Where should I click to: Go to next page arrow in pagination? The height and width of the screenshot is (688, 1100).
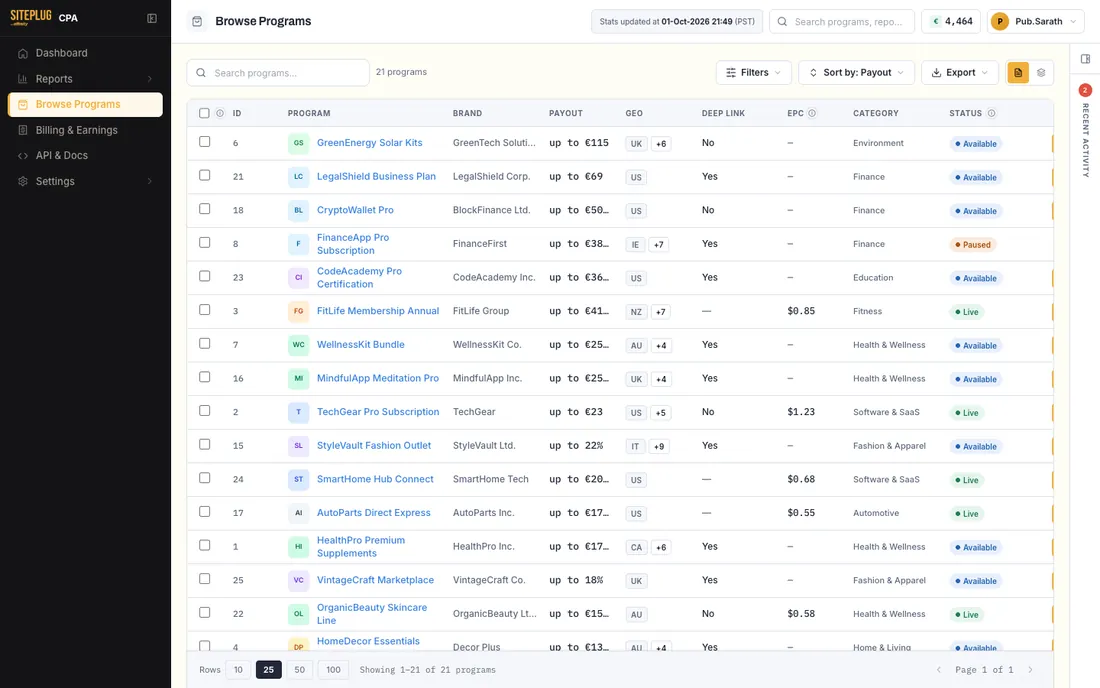(1030, 670)
